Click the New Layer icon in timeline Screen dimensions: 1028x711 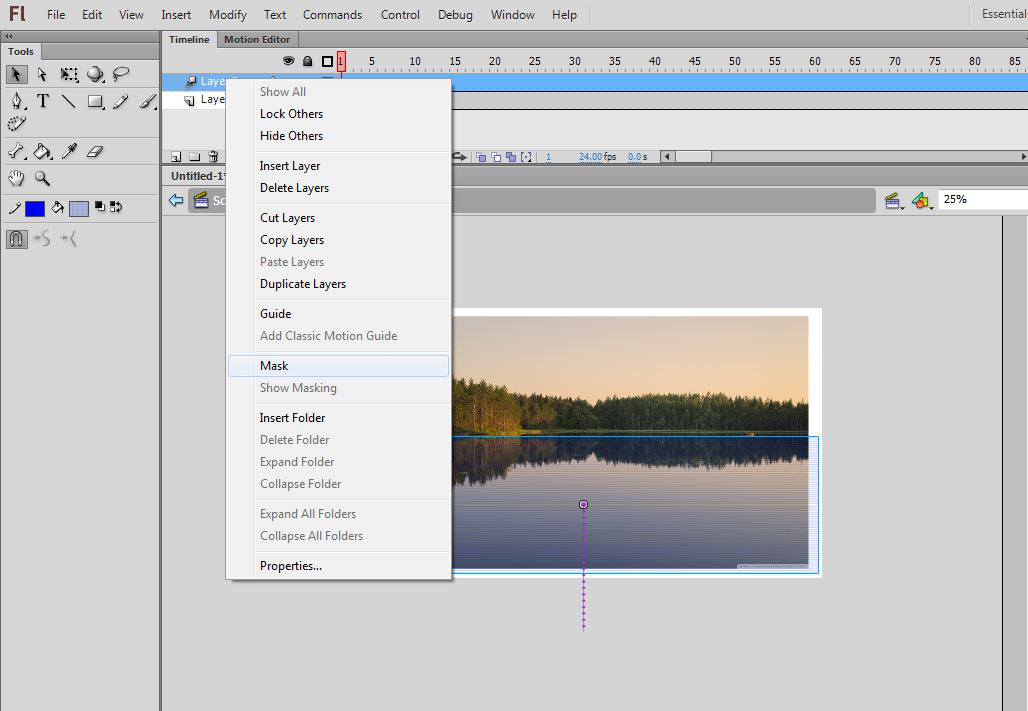click(176, 157)
